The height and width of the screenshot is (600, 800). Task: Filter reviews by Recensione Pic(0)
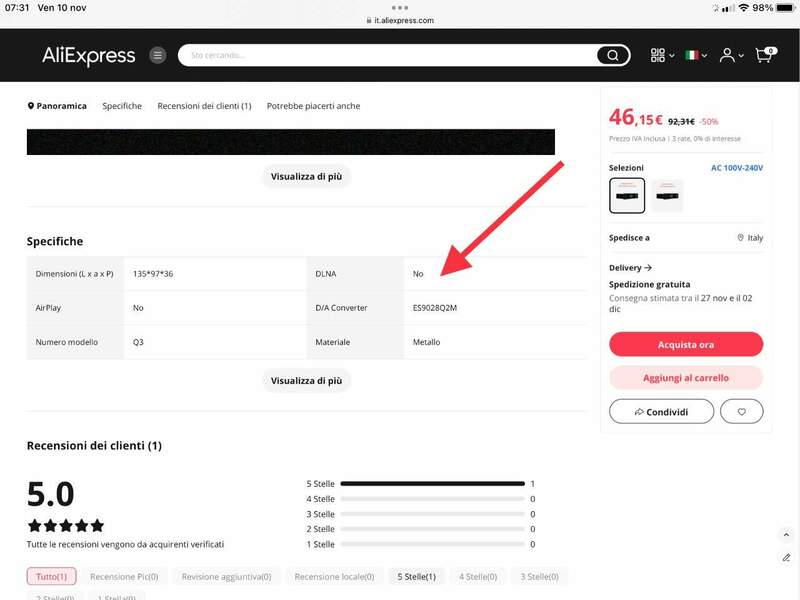pos(124,577)
